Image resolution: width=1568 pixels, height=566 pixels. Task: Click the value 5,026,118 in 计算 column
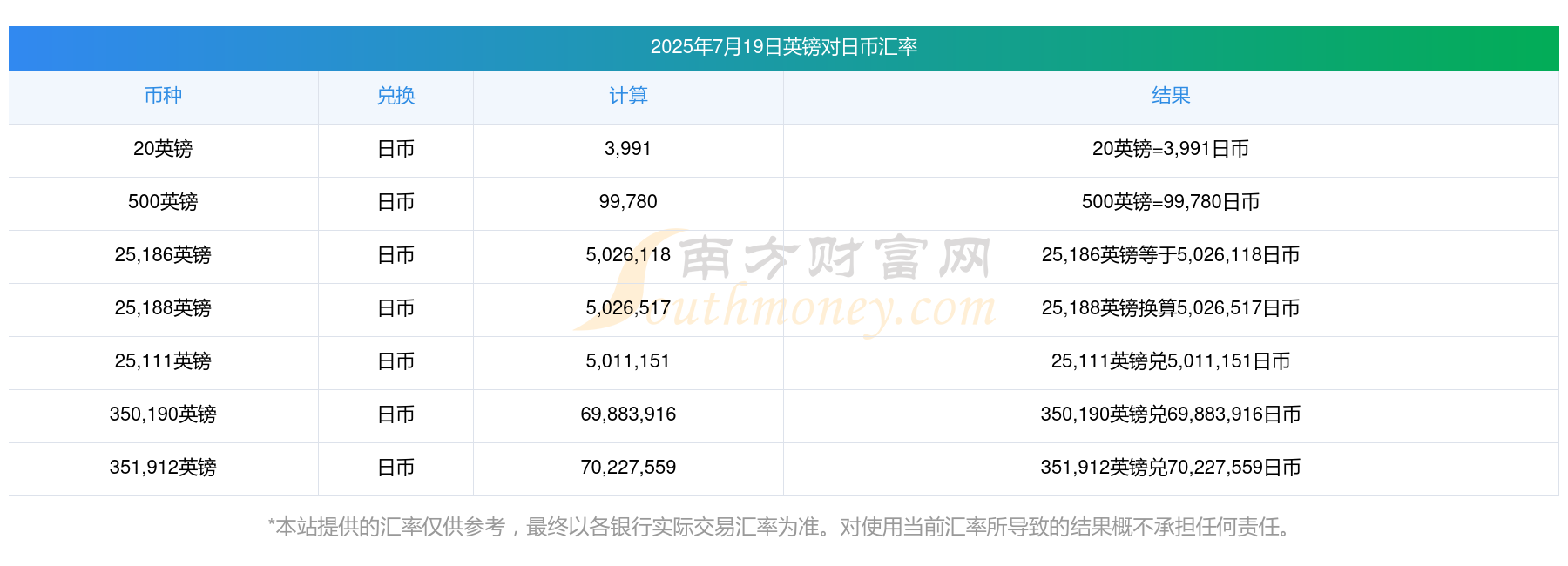pos(628,255)
